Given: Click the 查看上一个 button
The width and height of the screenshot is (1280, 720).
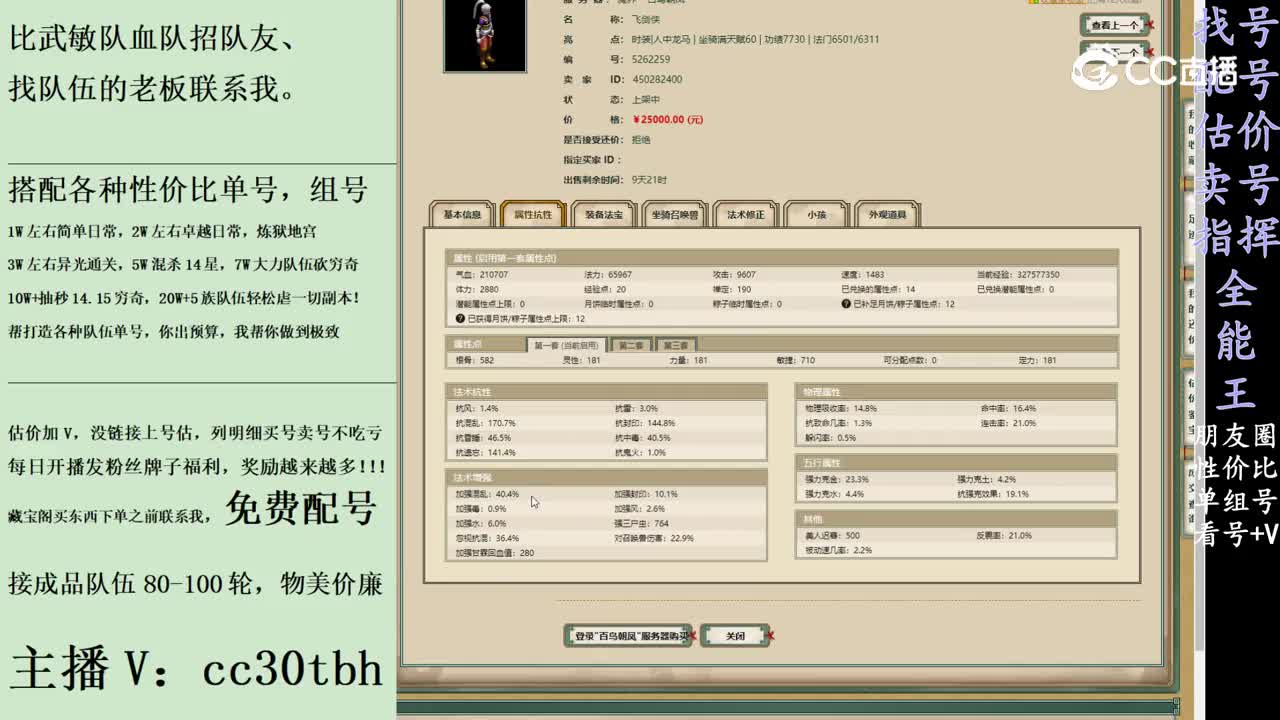Looking at the screenshot, I should point(1114,25).
